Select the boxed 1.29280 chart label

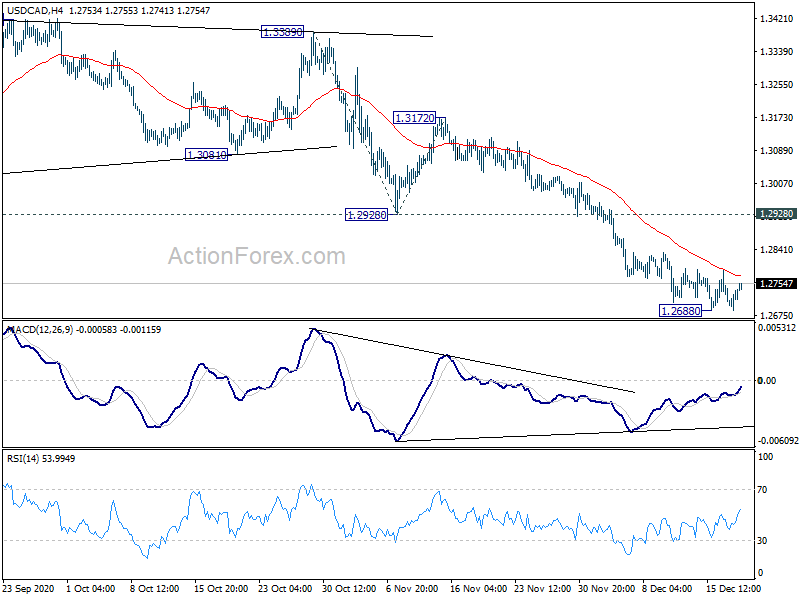(366, 215)
